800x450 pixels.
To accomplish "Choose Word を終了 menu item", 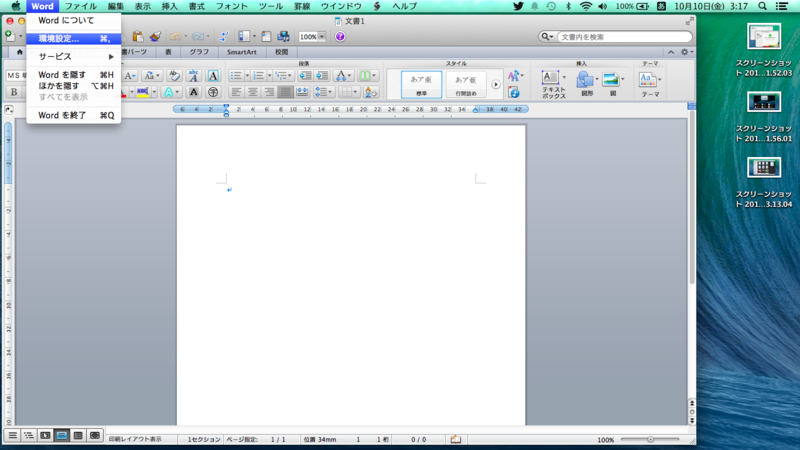I will pos(74,115).
